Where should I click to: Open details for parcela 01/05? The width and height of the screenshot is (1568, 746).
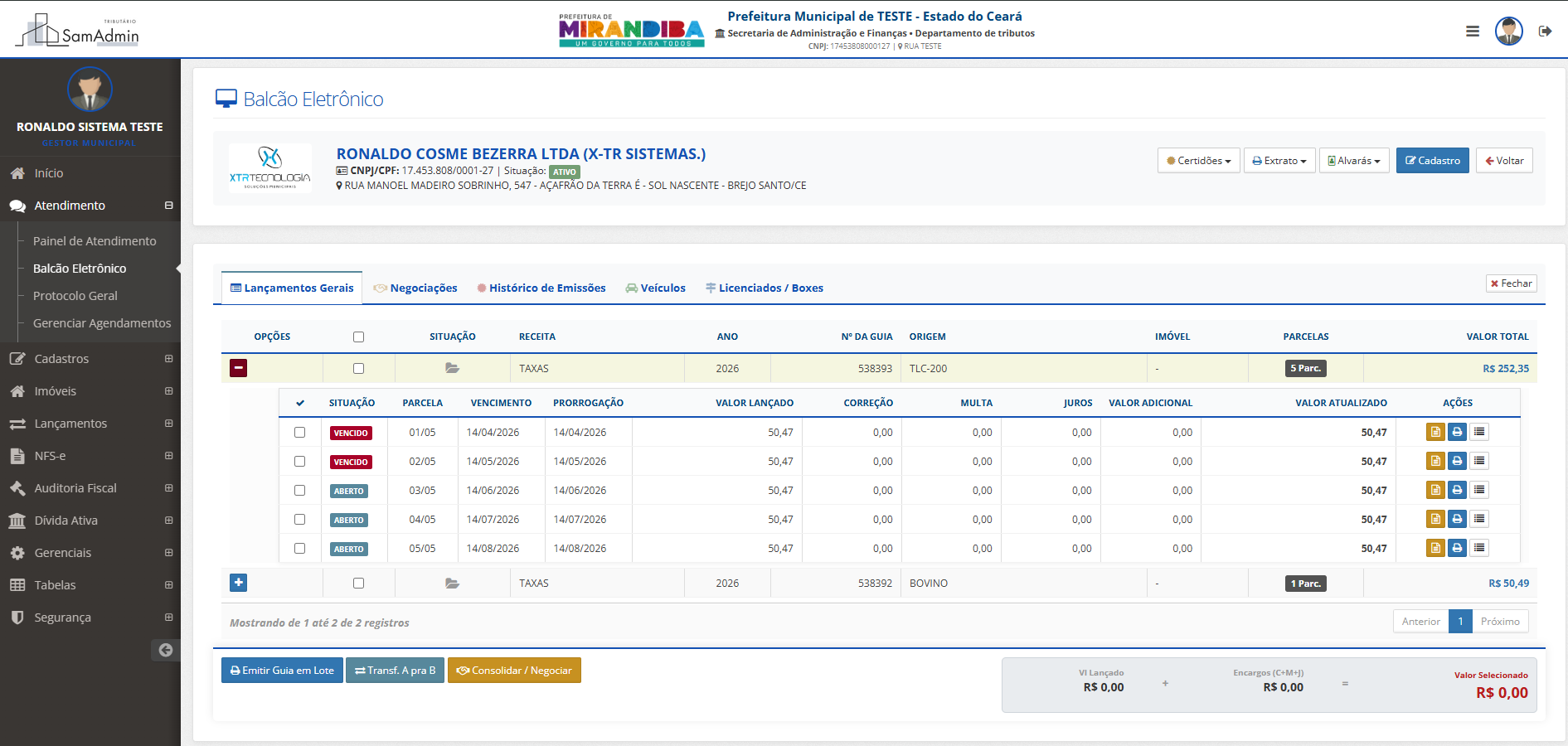click(x=1435, y=432)
